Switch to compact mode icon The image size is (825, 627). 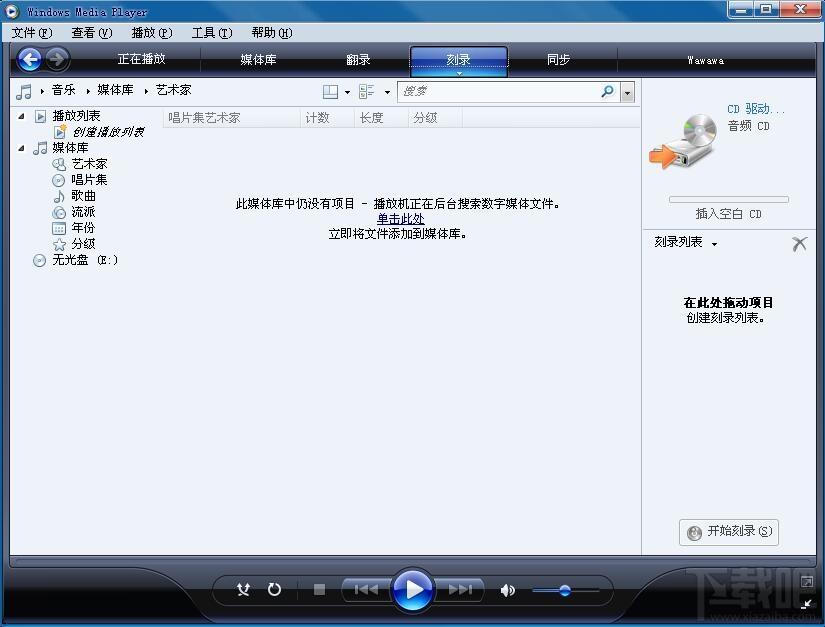click(x=807, y=603)
